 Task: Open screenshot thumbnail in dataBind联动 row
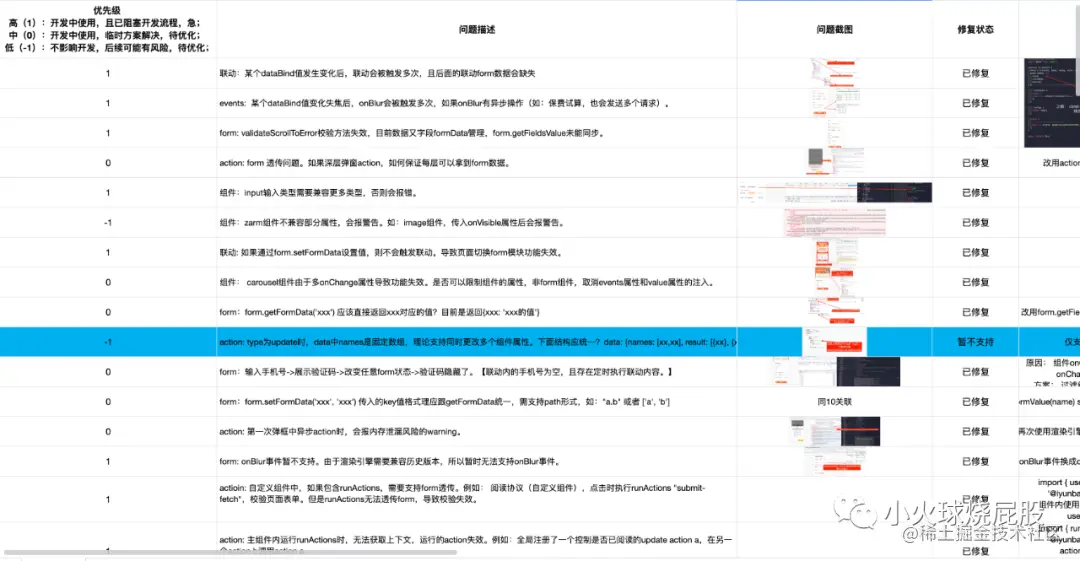pos(833,73)
